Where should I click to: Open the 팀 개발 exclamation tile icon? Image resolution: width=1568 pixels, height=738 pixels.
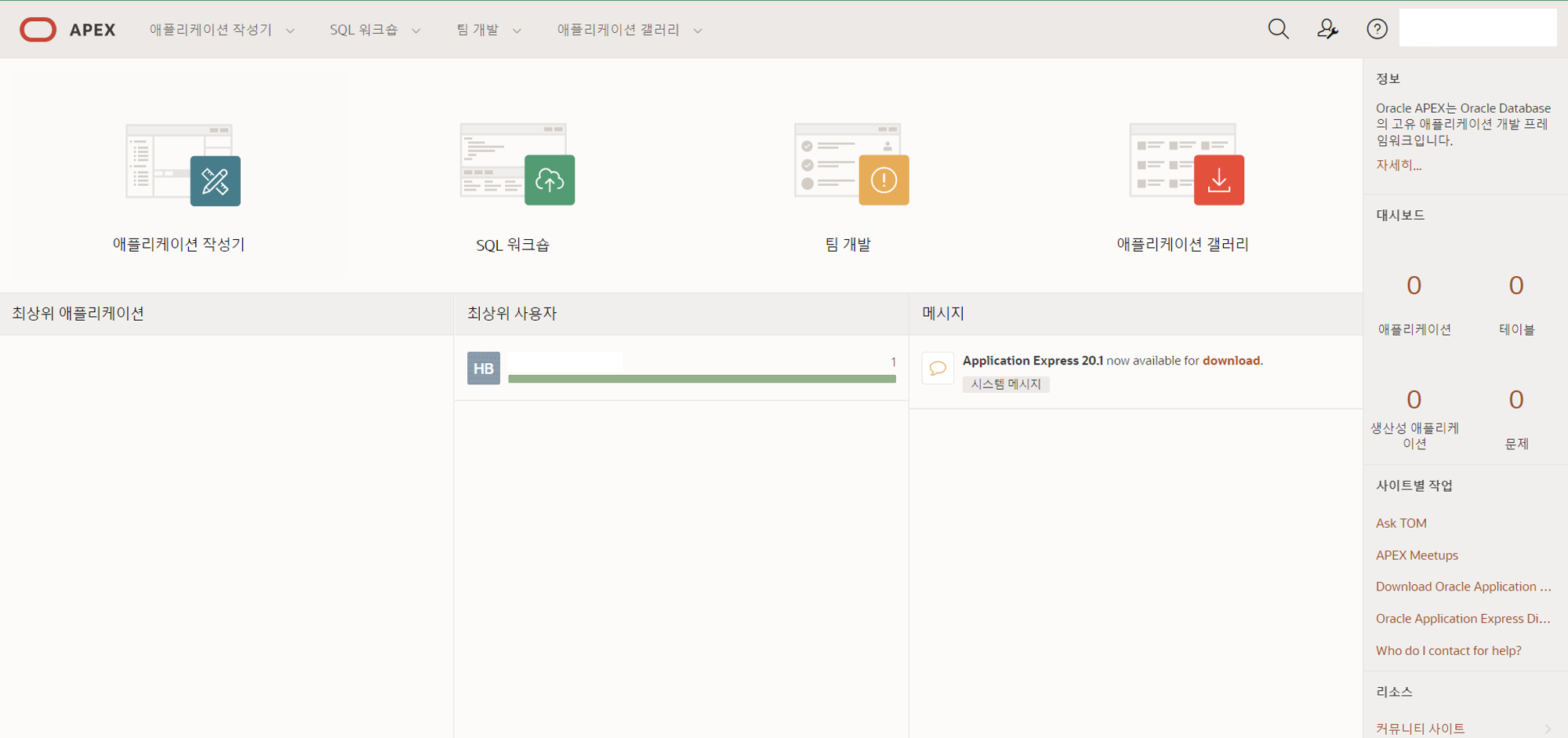coord(852,165)
